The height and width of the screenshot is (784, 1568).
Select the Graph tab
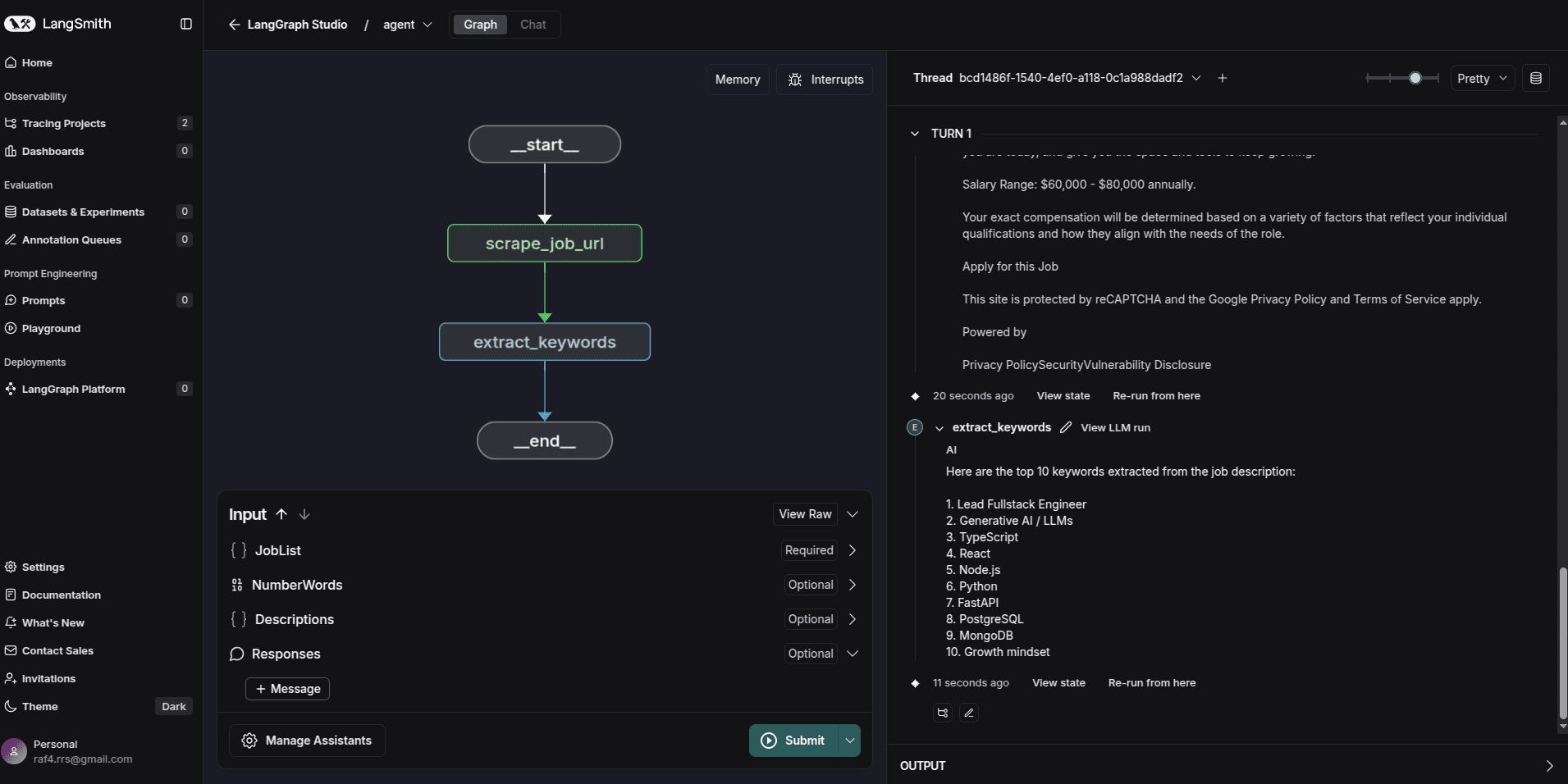point(480,25)
